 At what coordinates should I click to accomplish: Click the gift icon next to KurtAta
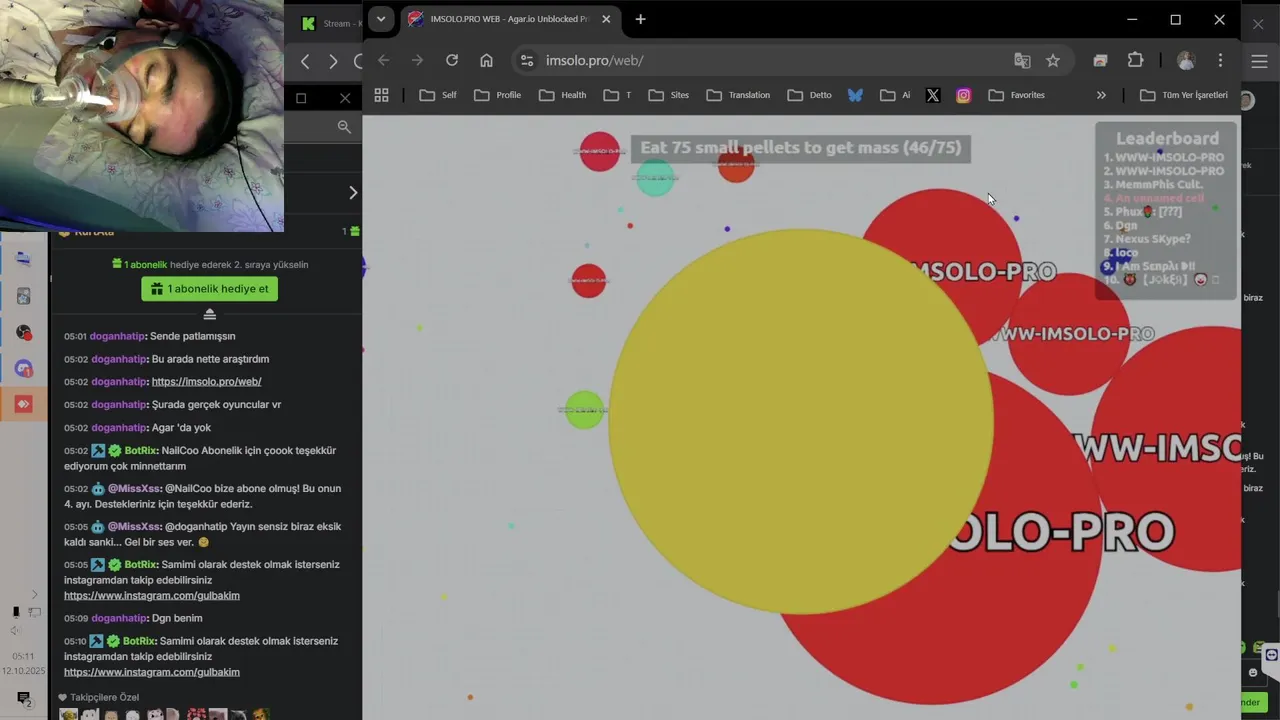(x=354, y=232)
